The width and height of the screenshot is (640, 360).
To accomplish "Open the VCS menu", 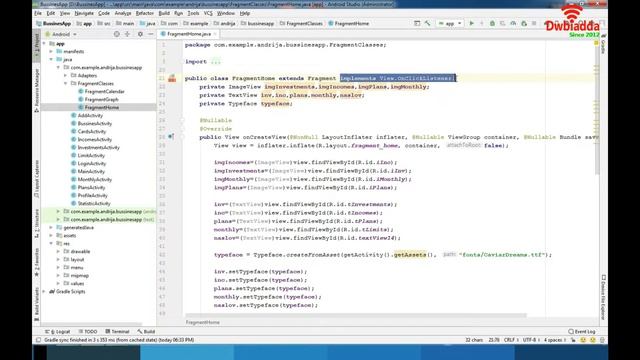I will pos(208,13).
